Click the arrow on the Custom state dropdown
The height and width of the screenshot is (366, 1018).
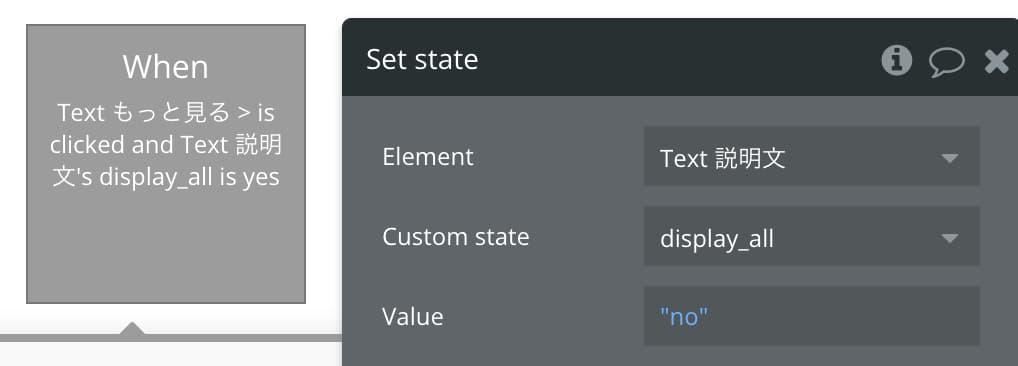click(950, 238)
